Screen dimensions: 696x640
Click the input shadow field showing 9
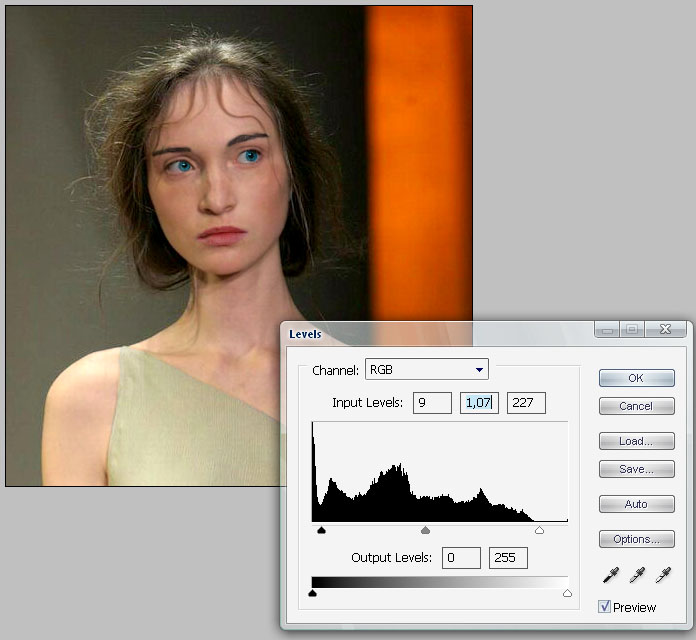(432, 403)
